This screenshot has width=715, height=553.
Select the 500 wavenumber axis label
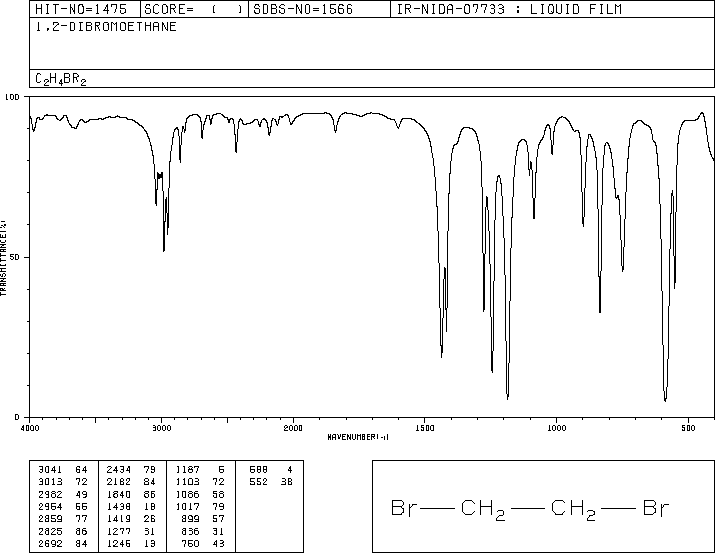(688, 428)
